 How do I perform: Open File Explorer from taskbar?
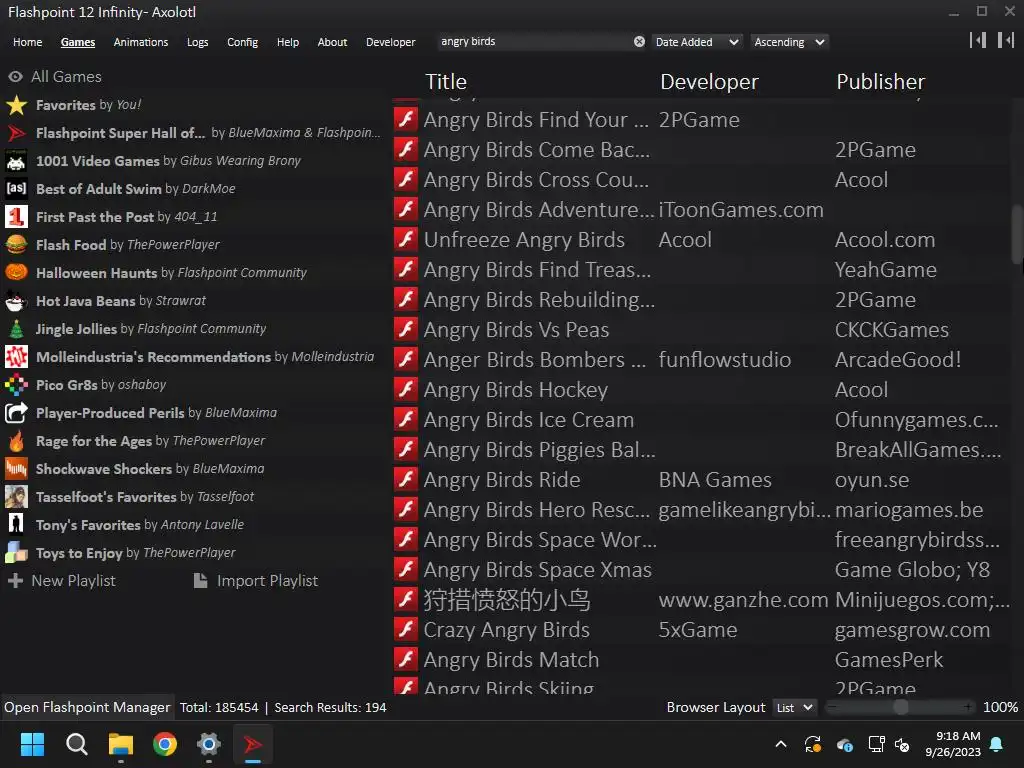(x=121, y=744)
